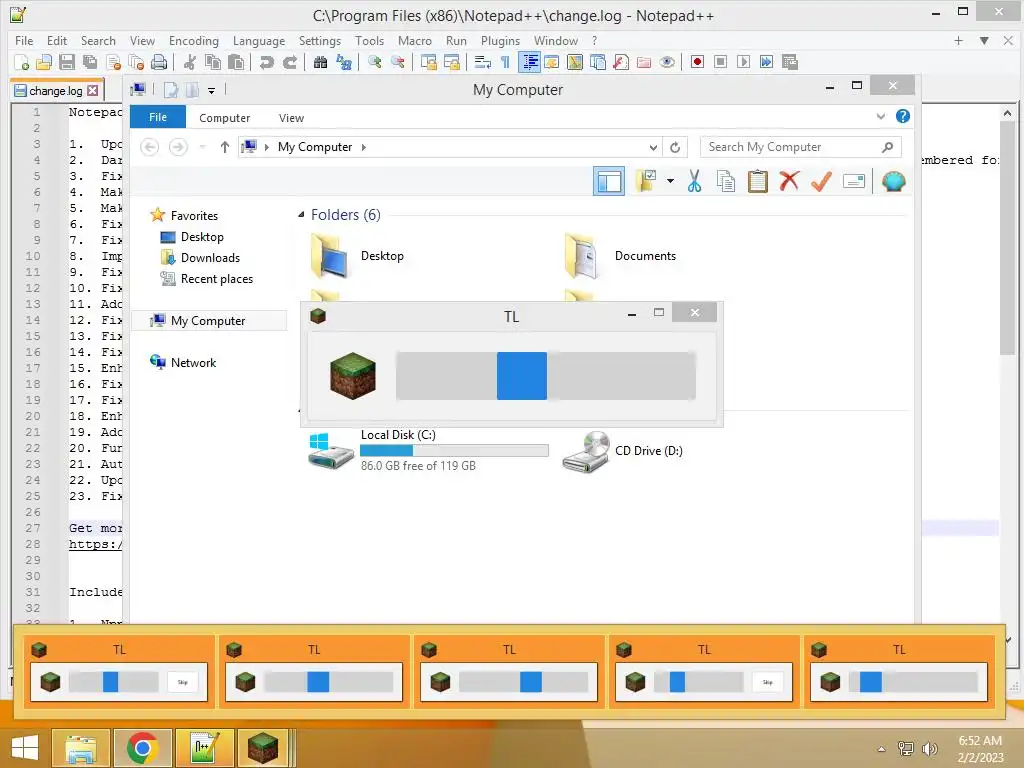1024x768 pixels.
Task: Click red X Delete icon in Explorer
Action: click(x=789, y=181)
